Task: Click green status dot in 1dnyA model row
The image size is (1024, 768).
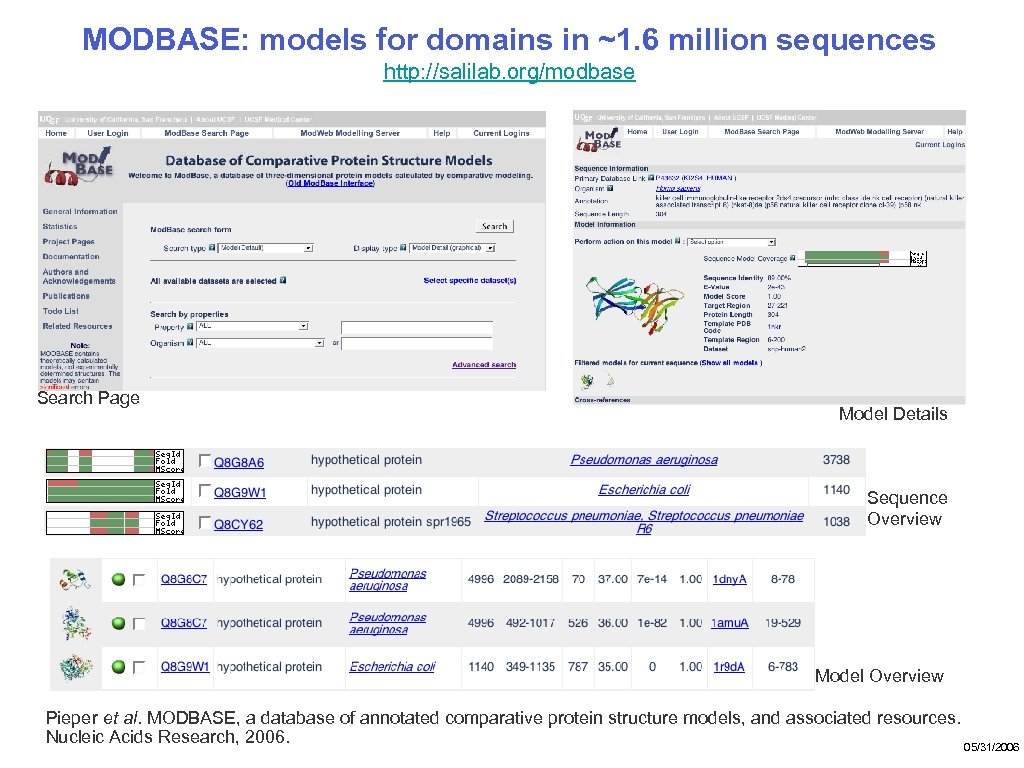Action: 118,579
